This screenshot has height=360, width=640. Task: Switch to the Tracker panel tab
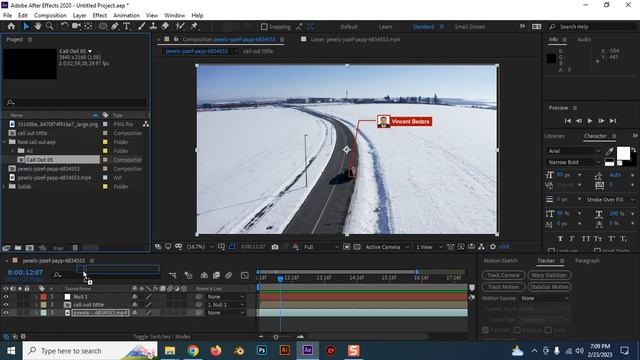pos(546,260)
